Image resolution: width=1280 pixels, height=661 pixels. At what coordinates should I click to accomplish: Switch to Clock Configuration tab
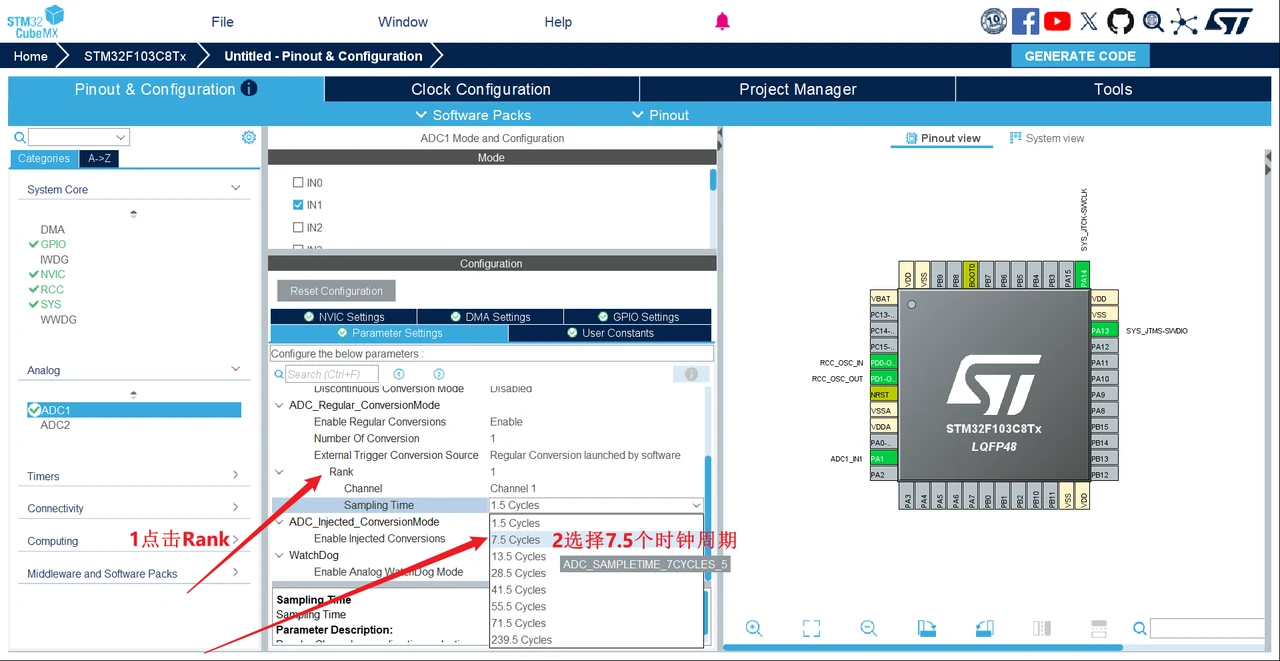click(x=481, y=89)
